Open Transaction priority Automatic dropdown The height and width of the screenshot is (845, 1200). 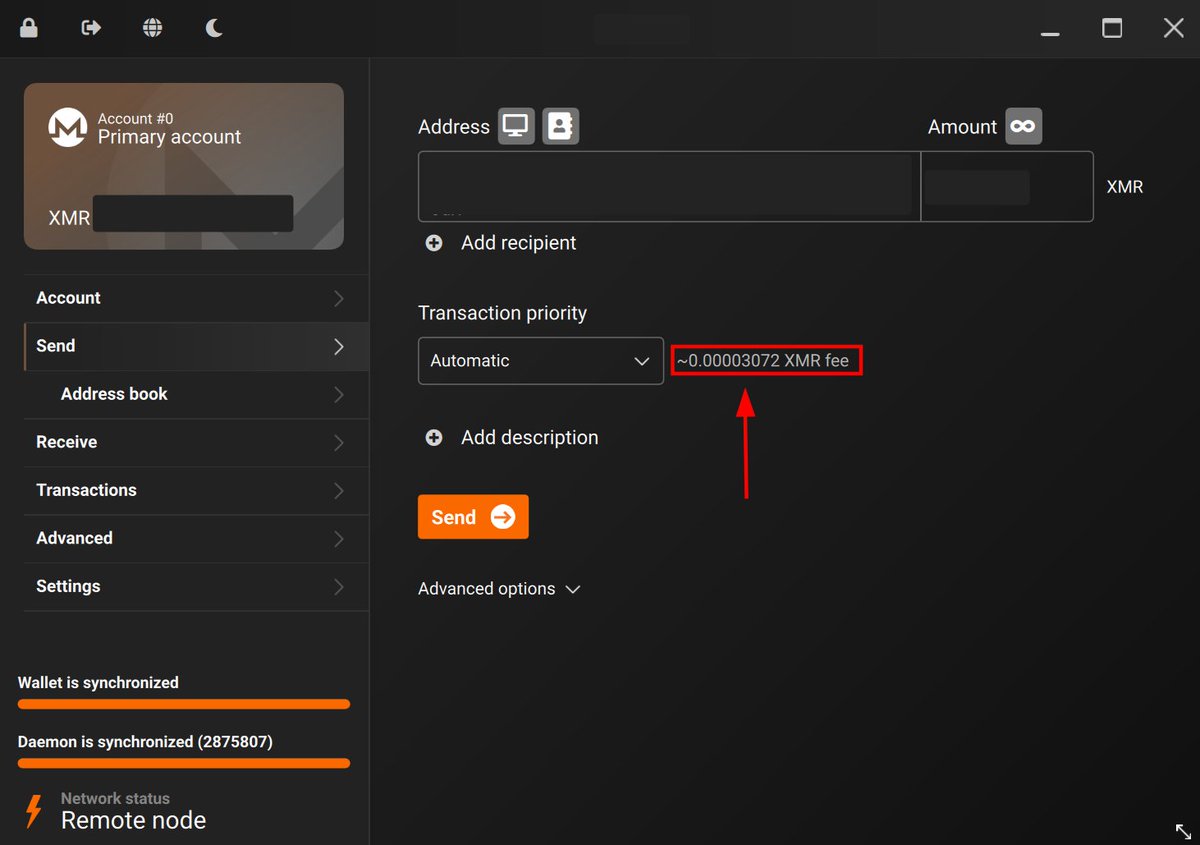coord(541,361)
